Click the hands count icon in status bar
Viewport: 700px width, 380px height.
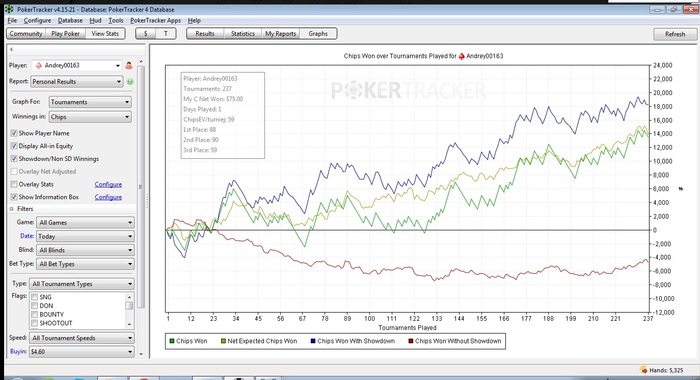click(x=643, y=370)
